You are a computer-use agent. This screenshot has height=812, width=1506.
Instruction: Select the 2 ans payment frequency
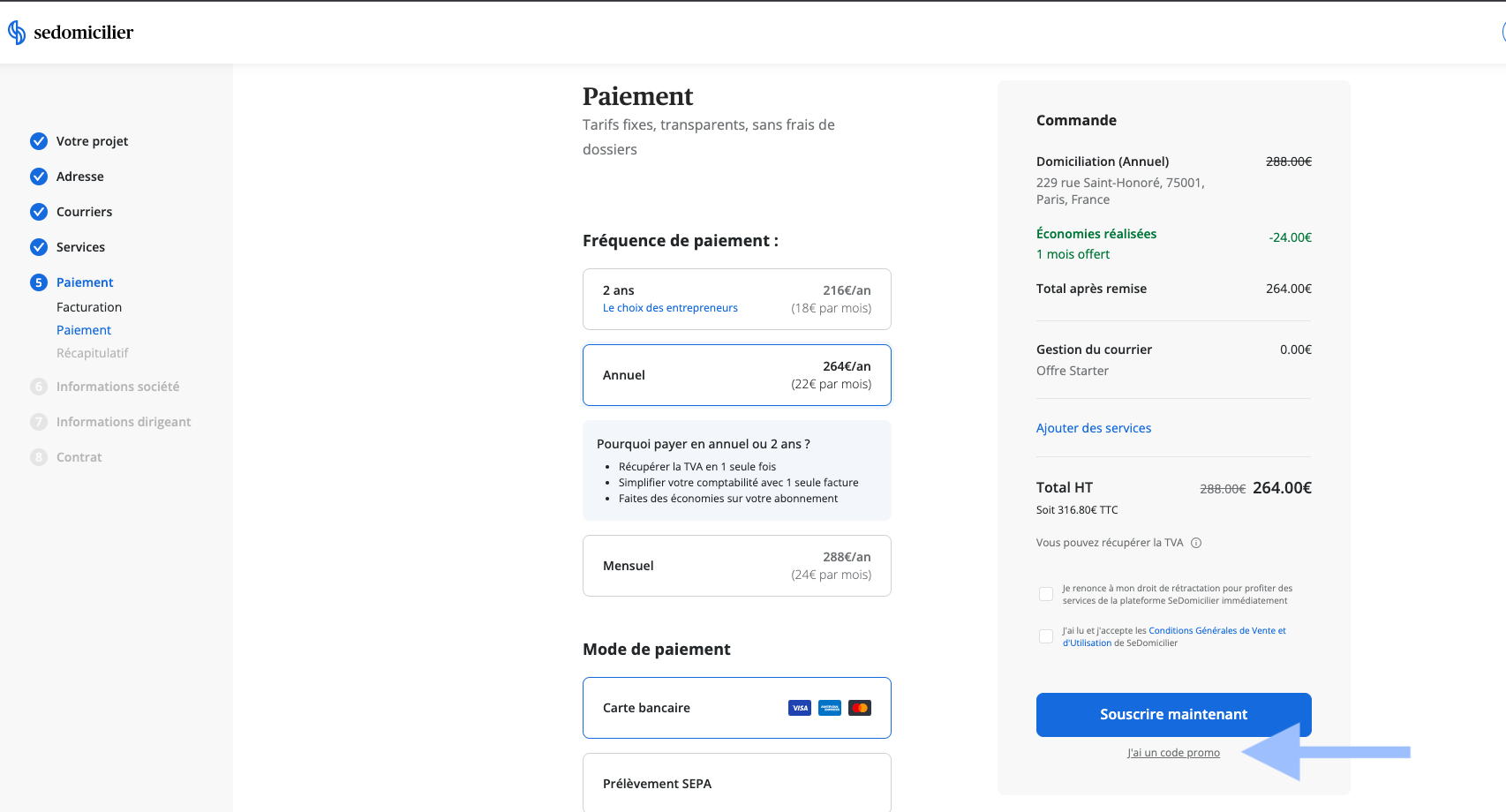[737, 299]
